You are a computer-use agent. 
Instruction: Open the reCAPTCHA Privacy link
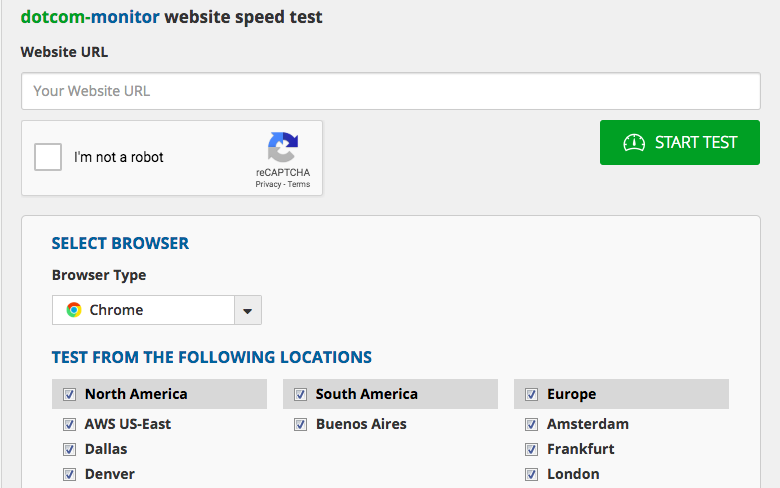[x=268, y=184]
